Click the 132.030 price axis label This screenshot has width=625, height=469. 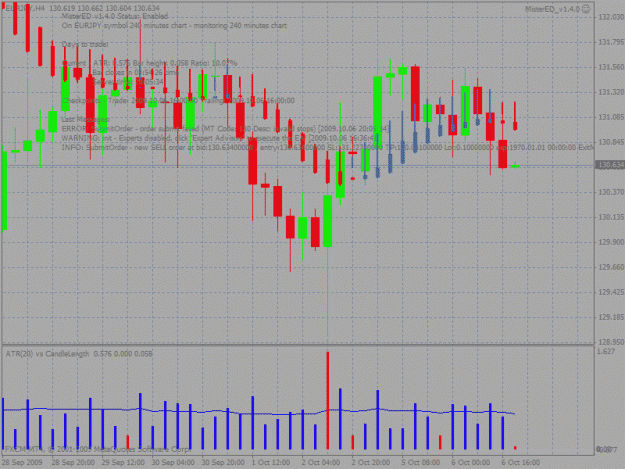pos(611,17)
